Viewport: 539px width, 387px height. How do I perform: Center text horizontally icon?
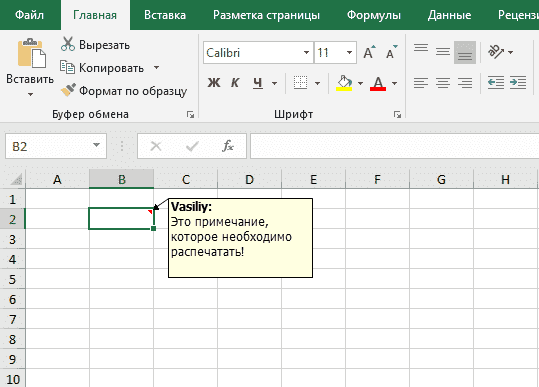point(443,83)
